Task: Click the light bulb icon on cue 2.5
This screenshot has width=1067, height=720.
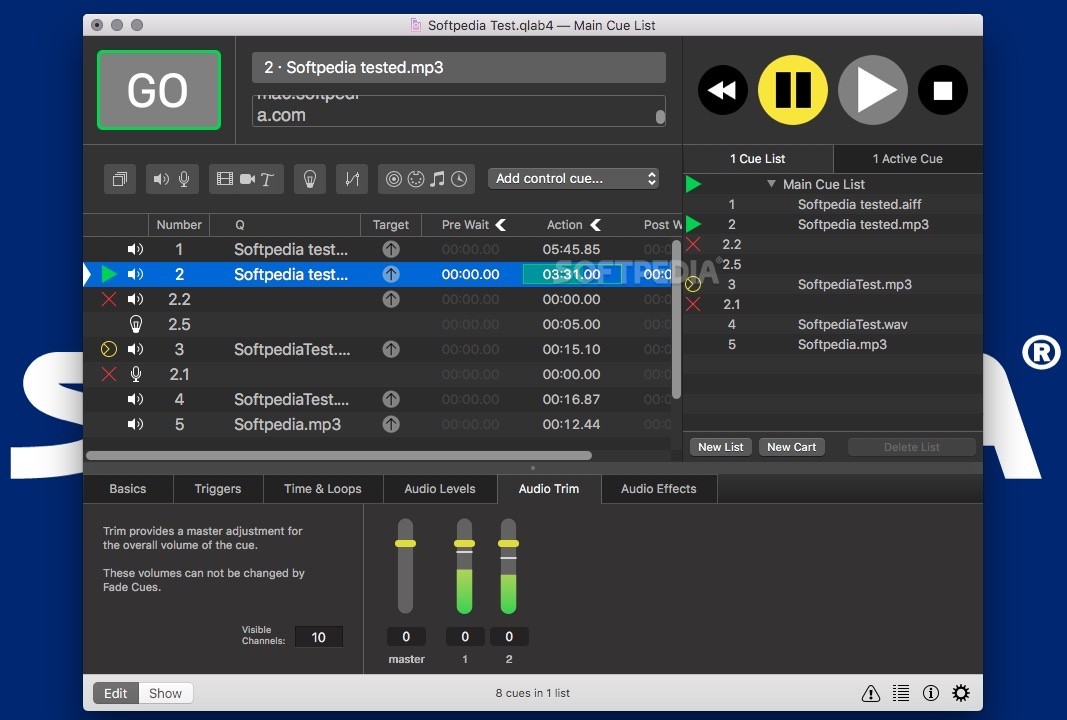Action: 136,324
